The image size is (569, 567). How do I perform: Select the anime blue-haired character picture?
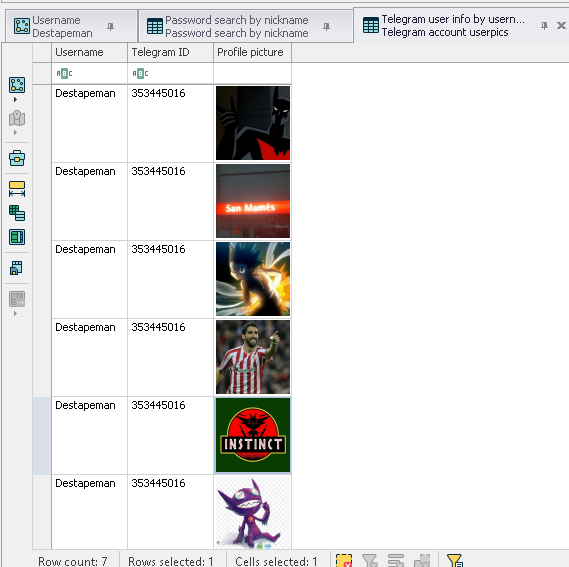[253, 279]
